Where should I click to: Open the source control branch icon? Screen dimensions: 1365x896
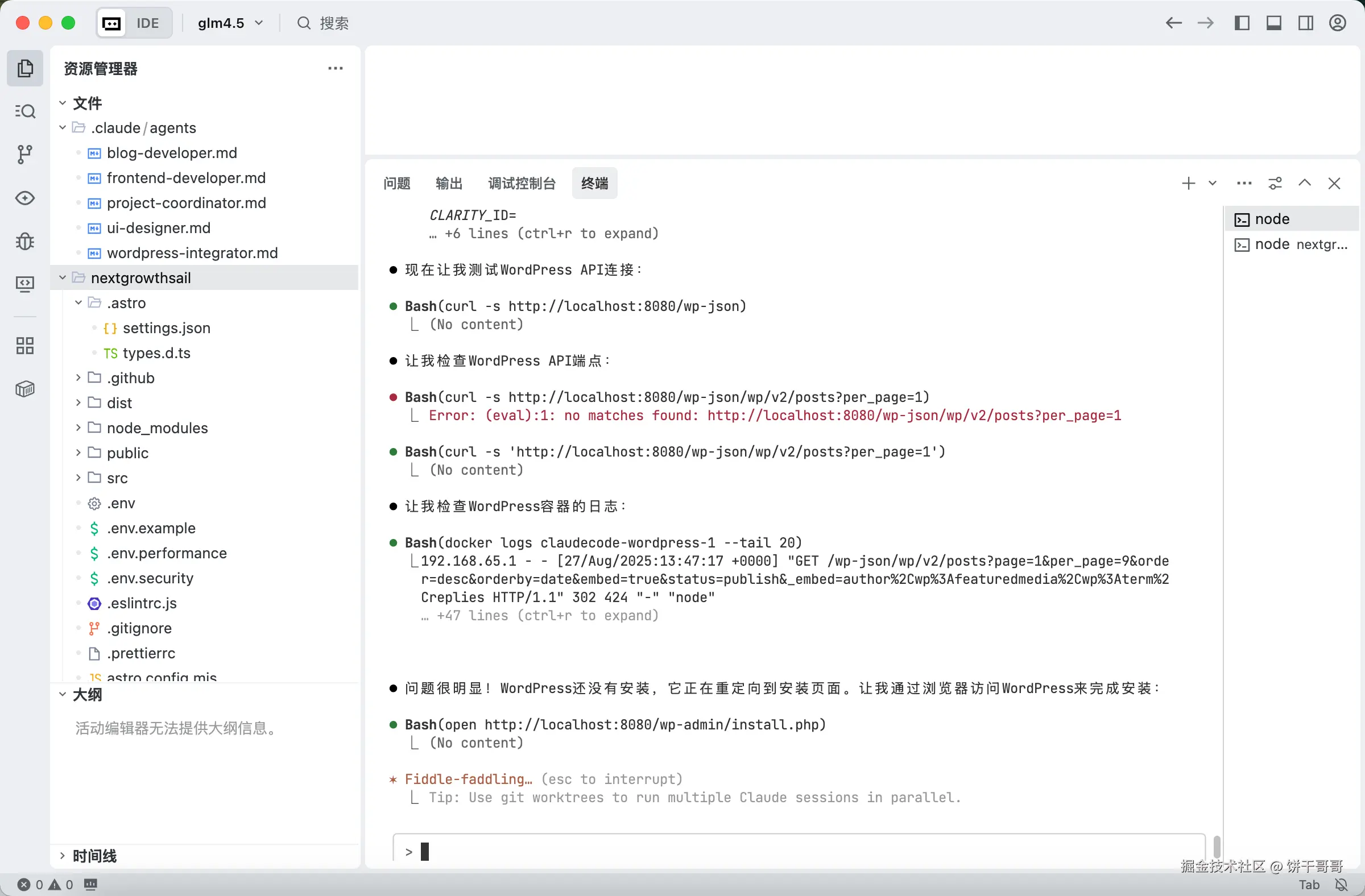point(24,154)
